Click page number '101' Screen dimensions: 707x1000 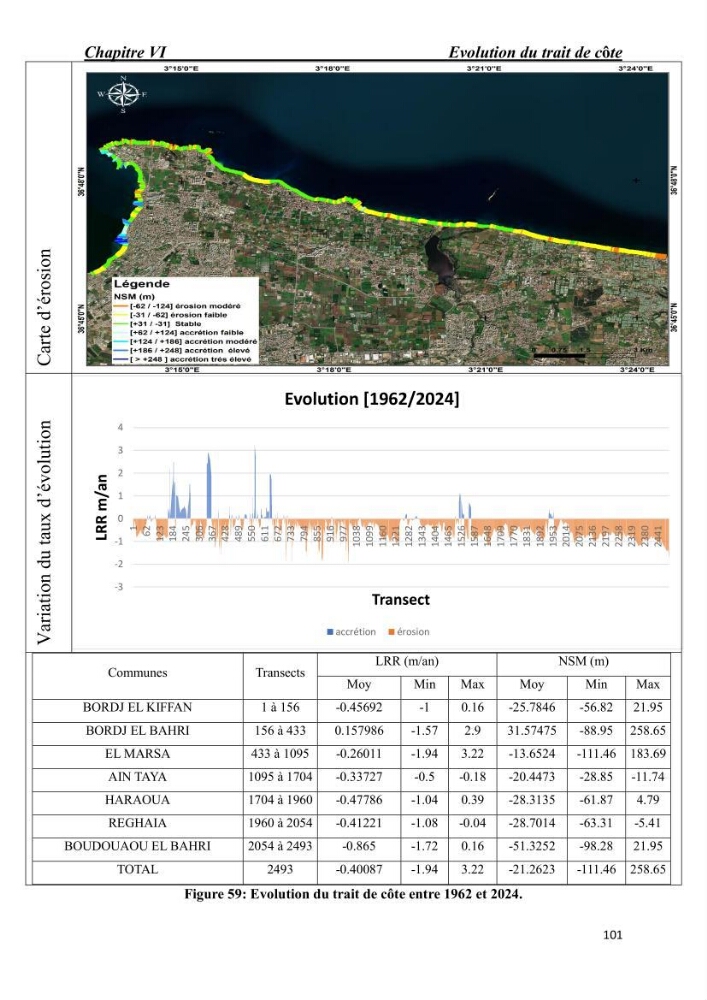click(x=613, y=935)
